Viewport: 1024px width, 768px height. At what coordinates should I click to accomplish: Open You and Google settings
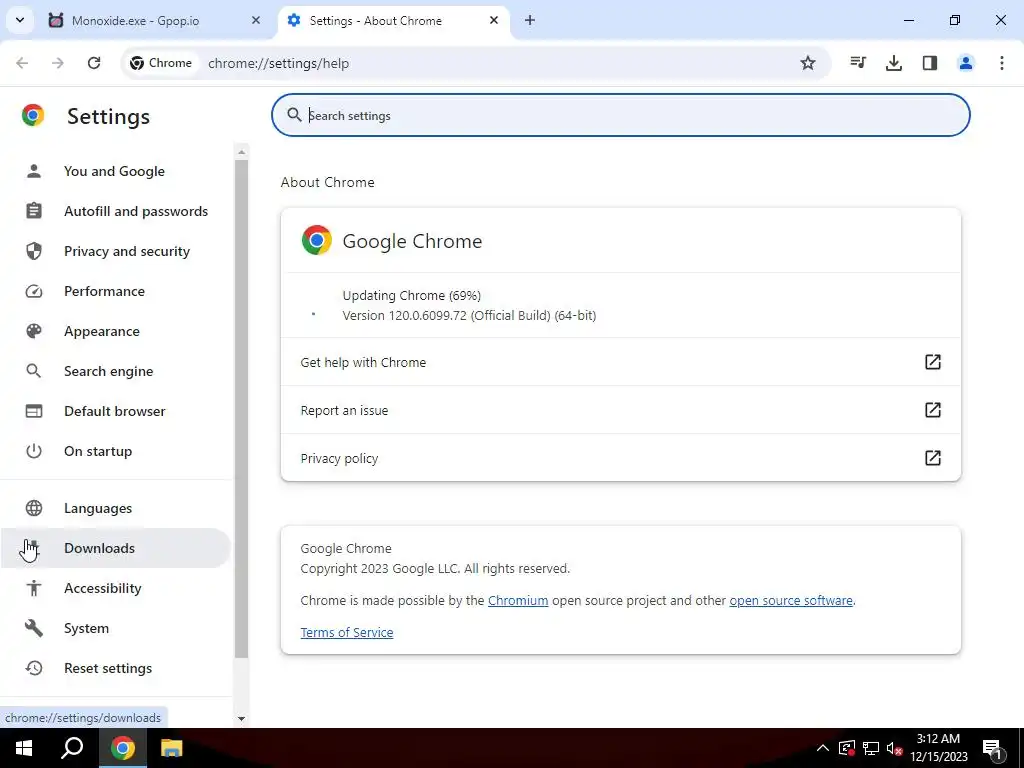[x=116, y=171]
